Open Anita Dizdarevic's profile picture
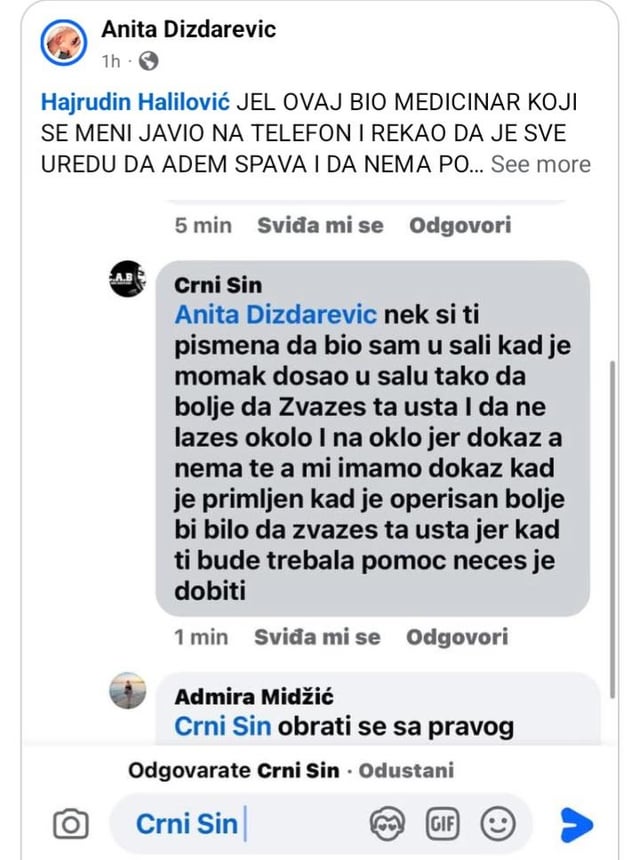The width and height of the screenshot is (640, 860). click(64, 42)
